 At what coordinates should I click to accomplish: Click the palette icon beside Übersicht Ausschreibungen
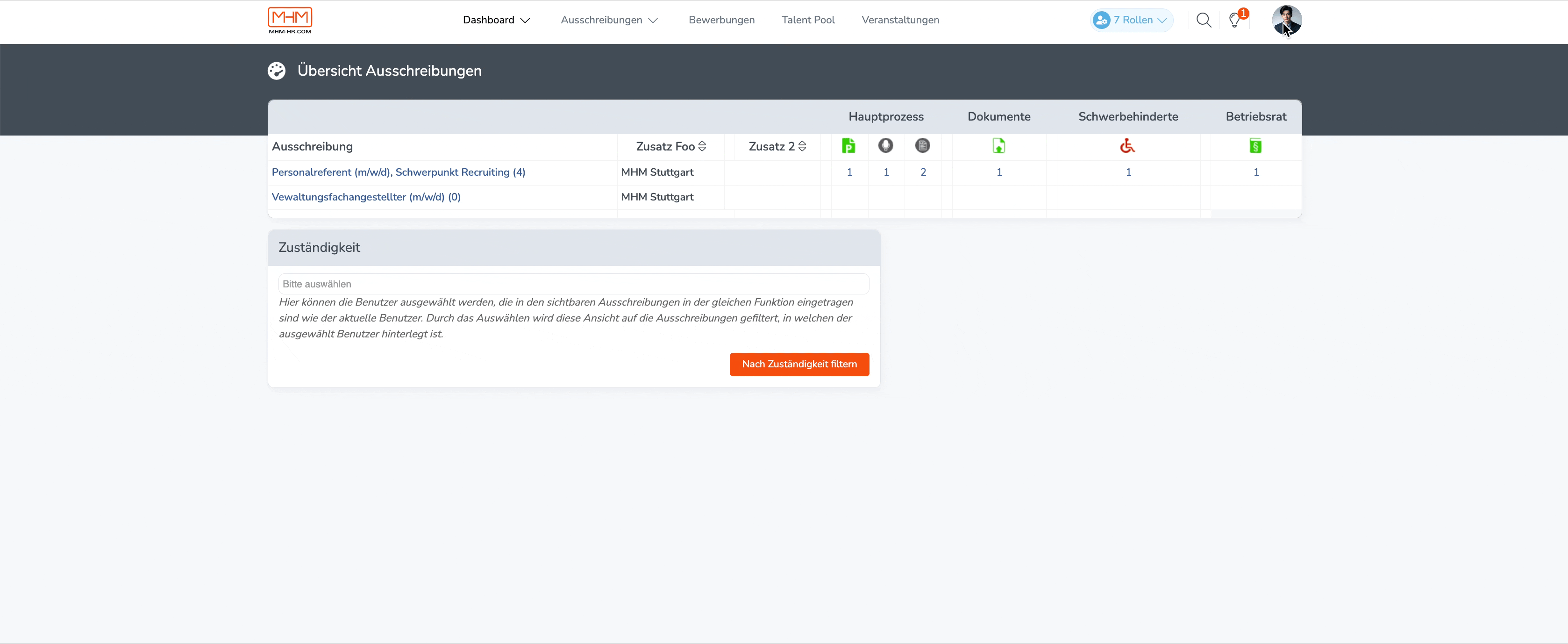[x=276, y=71]
